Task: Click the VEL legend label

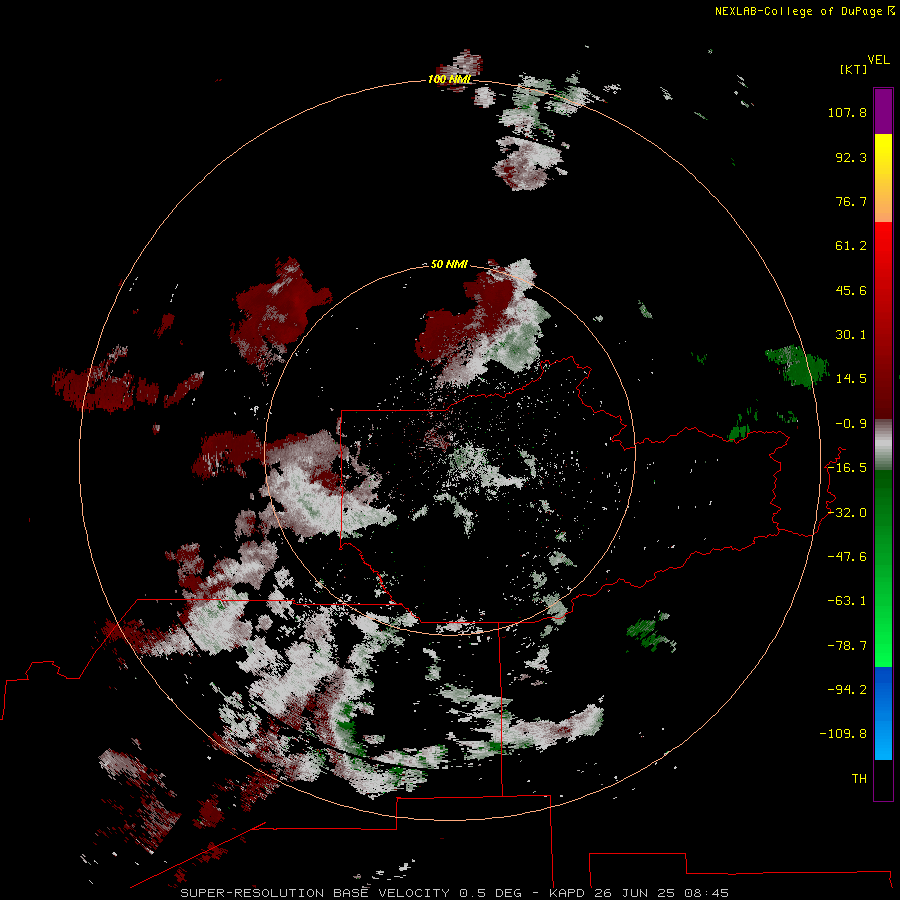Action: point(878,59)
